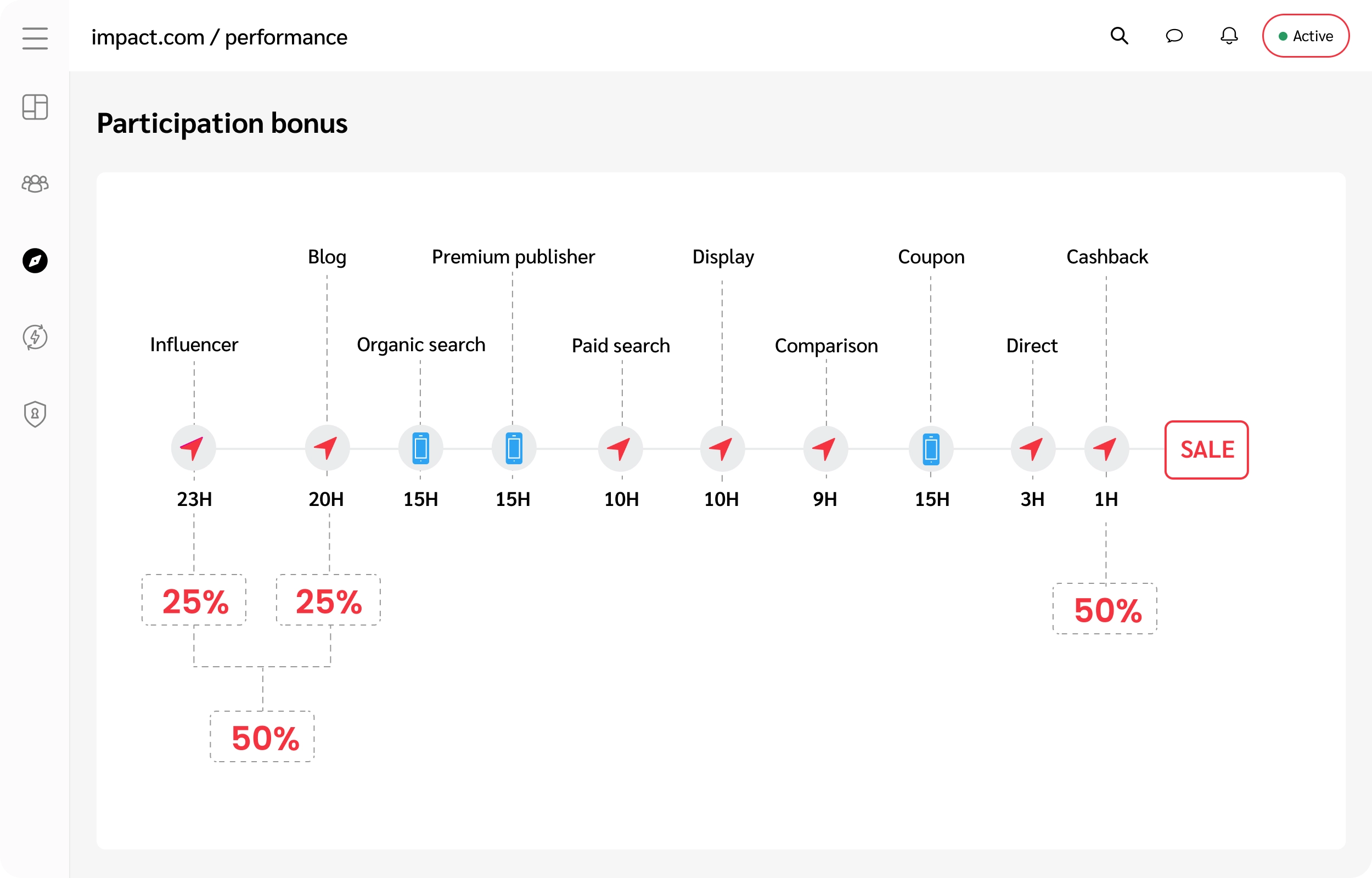
Task: Click the Comparison marker at 9H
Action: pyautogui.click(x=825, y=449)
